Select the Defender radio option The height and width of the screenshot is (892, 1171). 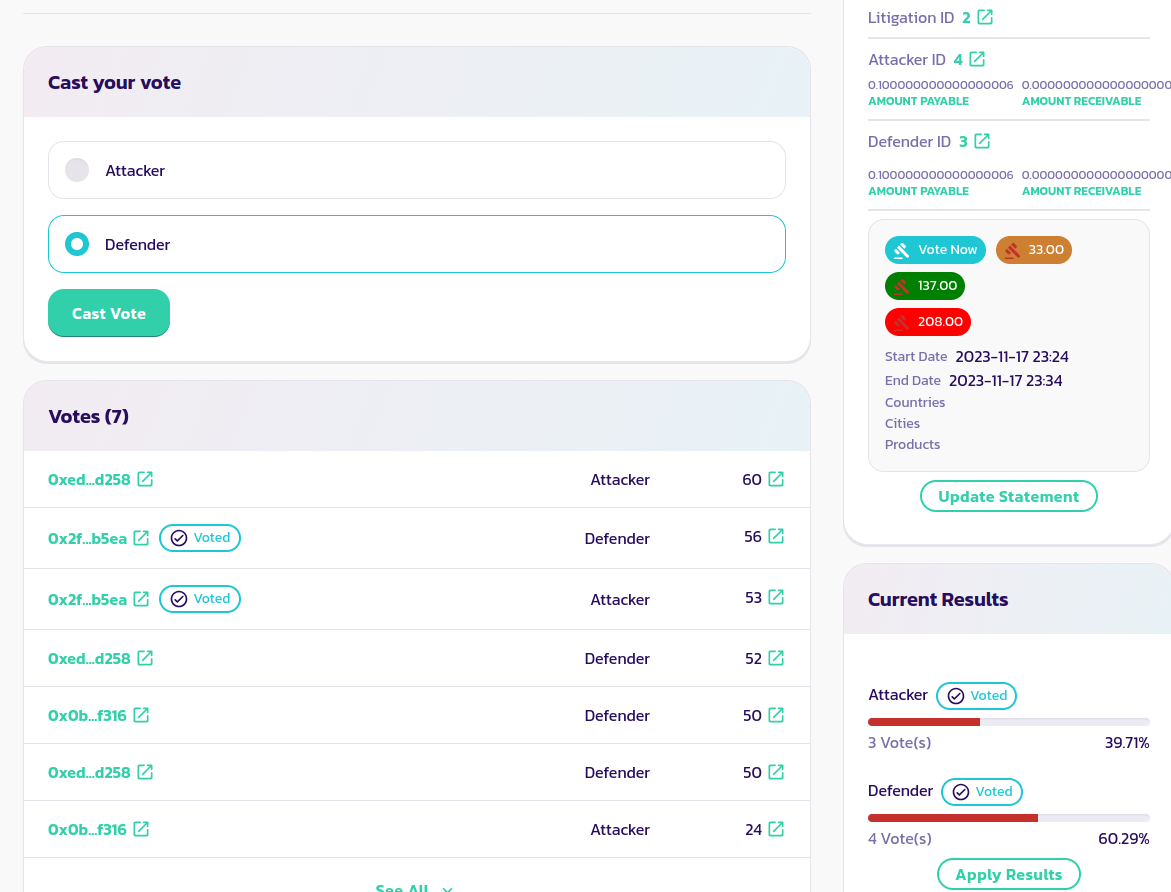tap(77, 244)
